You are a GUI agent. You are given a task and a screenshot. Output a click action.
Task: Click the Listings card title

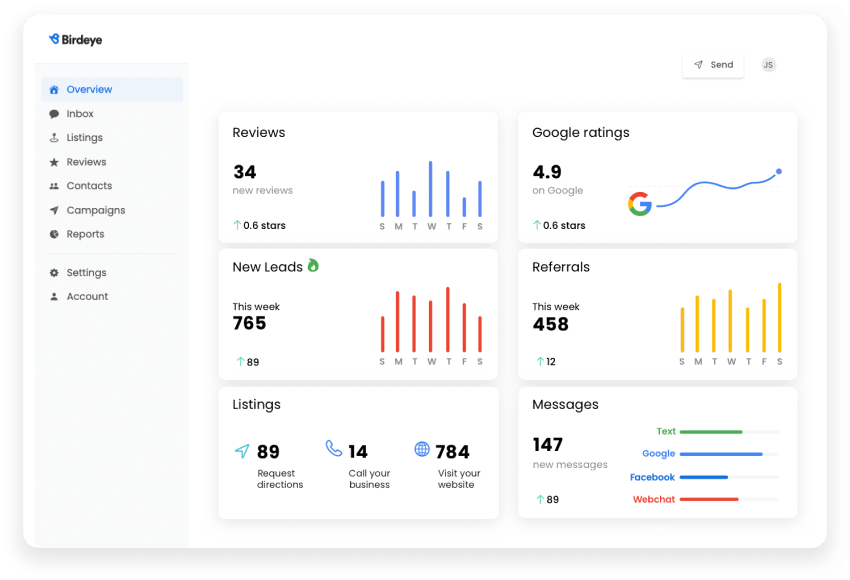click(256, 405)
